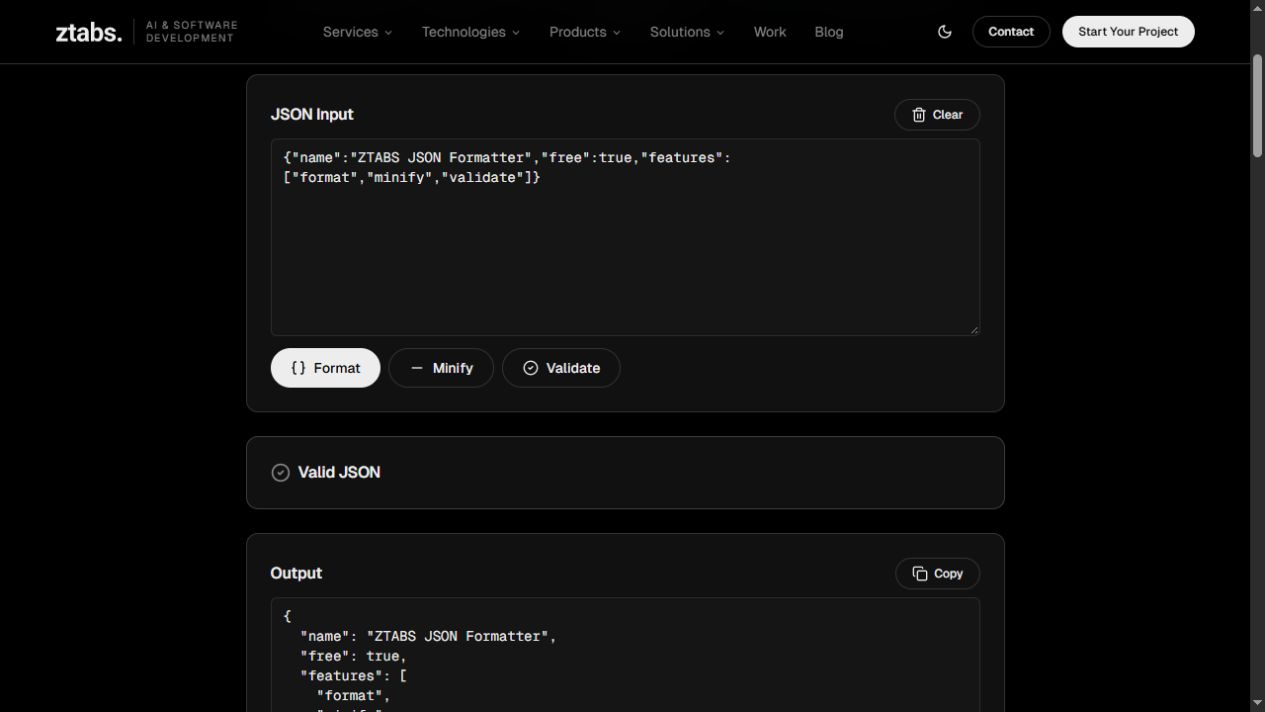Click the trash icon in Clear
Viewport: 1265px width, 712px height.
[x=919, y=115]
